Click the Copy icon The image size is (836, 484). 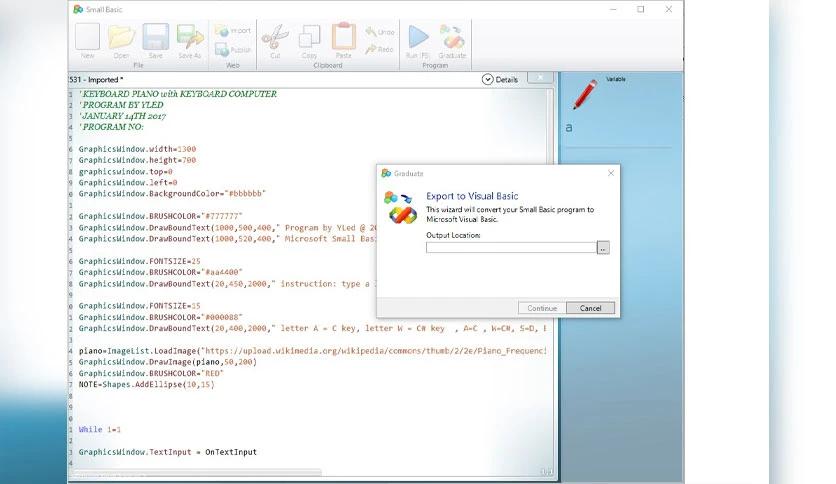point(309,37)
